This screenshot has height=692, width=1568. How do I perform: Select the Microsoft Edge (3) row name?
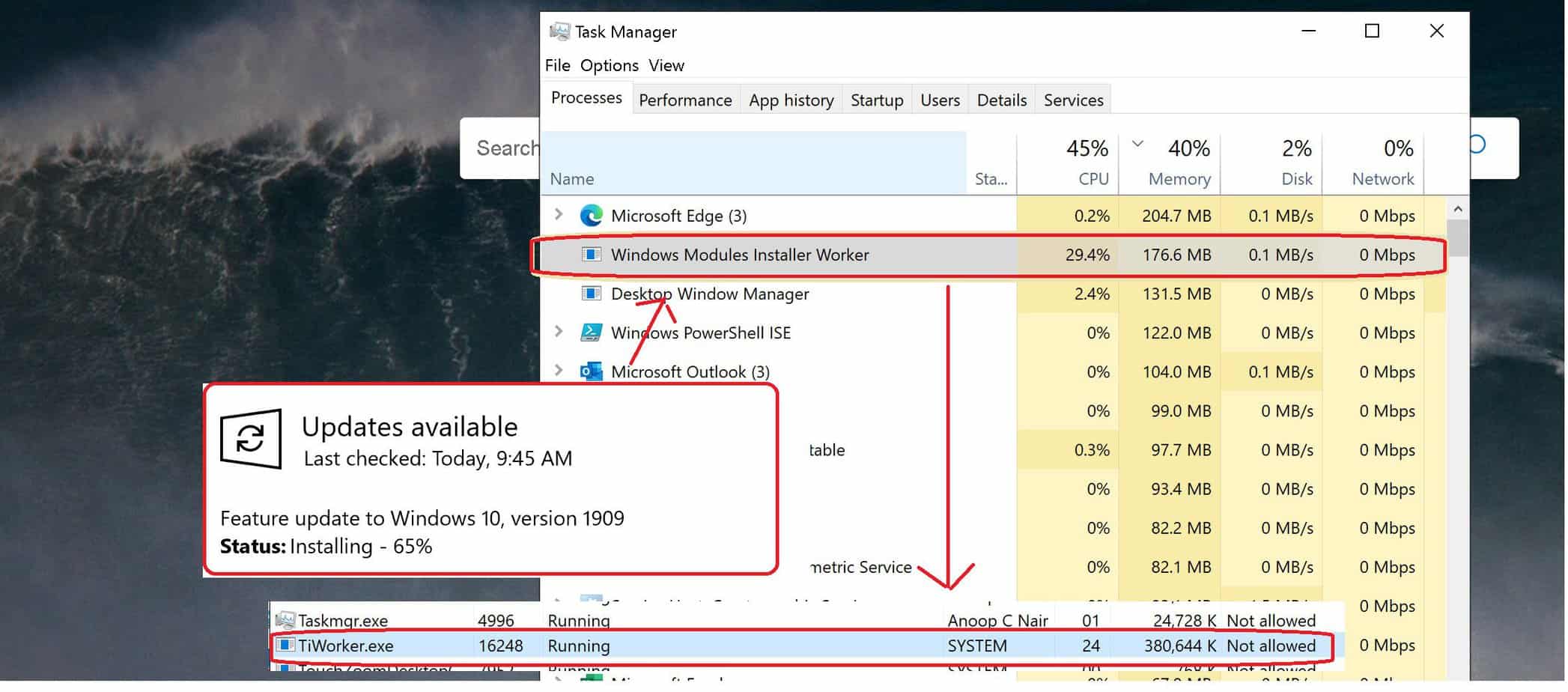point(678,216)
